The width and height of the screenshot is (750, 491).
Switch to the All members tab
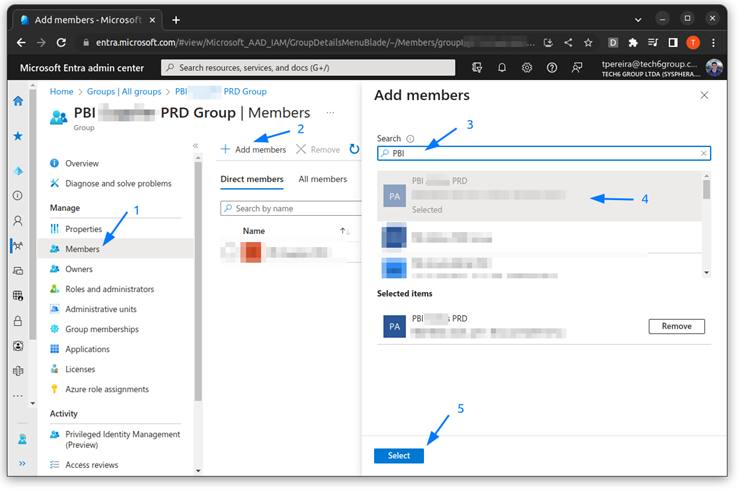tap(322, 179)
